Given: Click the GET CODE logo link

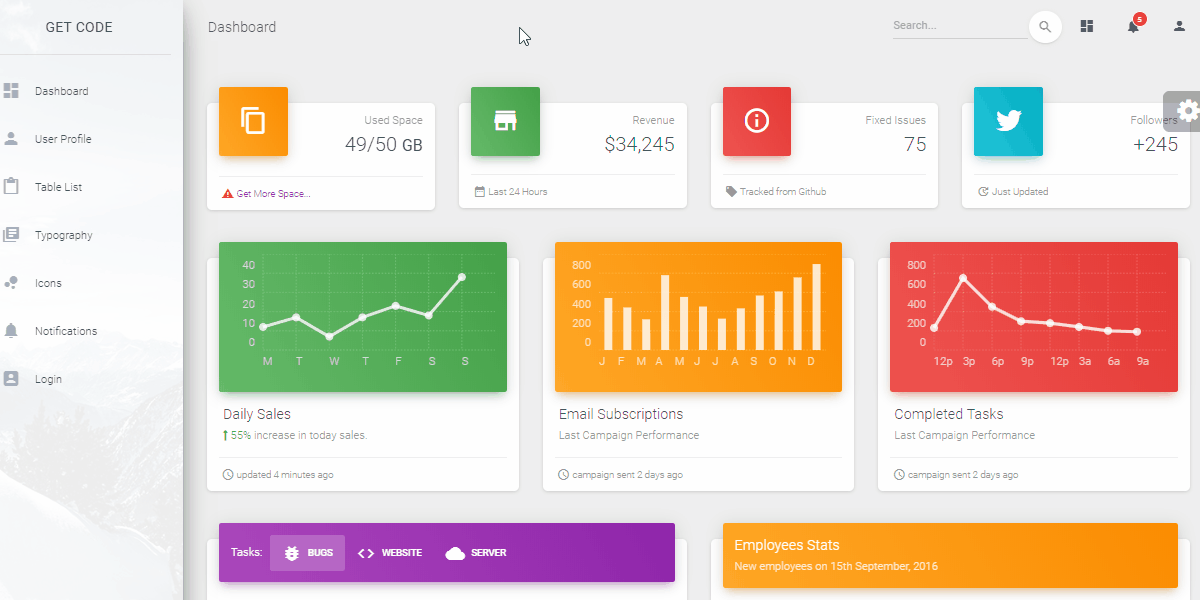Looking at the screenshot, I should (x=79, y=27).
